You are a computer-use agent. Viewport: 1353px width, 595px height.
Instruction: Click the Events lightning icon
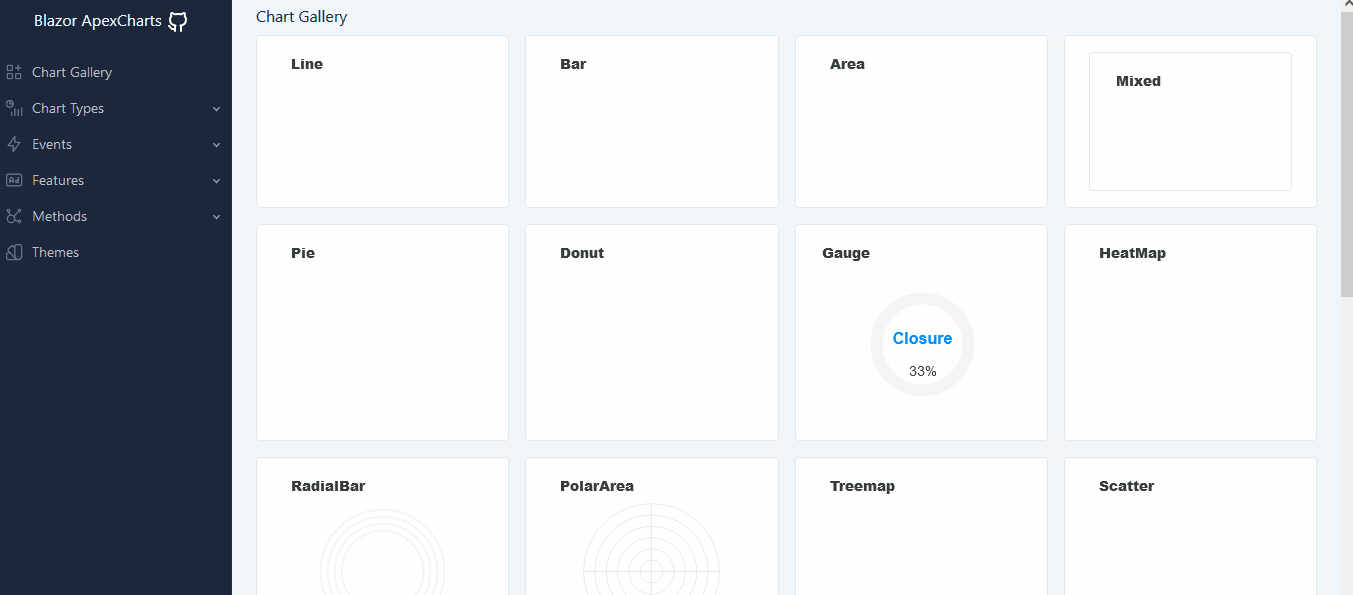point(13,143)
